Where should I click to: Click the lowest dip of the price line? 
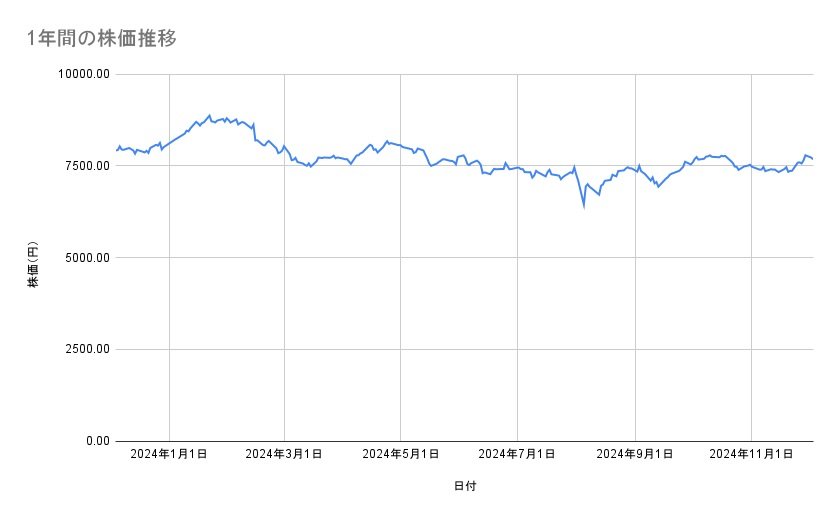584,206
